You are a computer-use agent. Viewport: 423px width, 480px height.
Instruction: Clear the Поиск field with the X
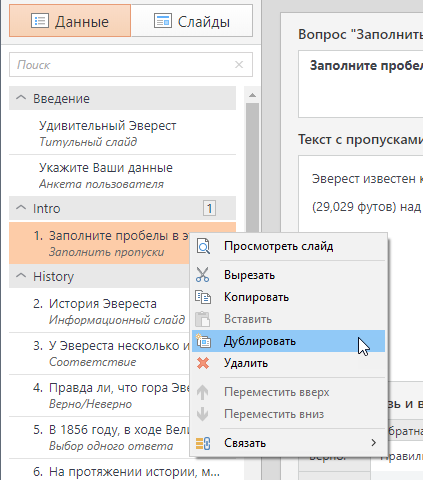239,64
